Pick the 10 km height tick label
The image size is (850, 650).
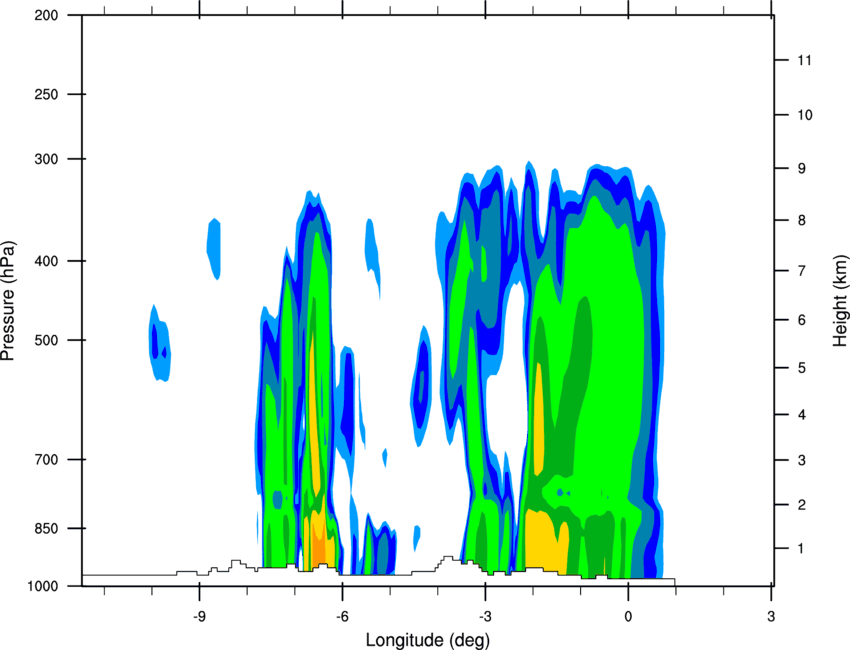(x=805, y=115)
